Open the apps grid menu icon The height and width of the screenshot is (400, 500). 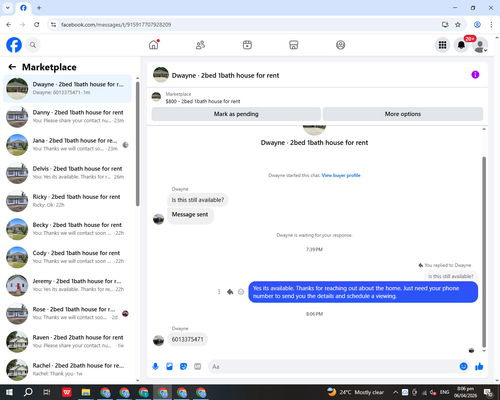click(x=442, y=45)
